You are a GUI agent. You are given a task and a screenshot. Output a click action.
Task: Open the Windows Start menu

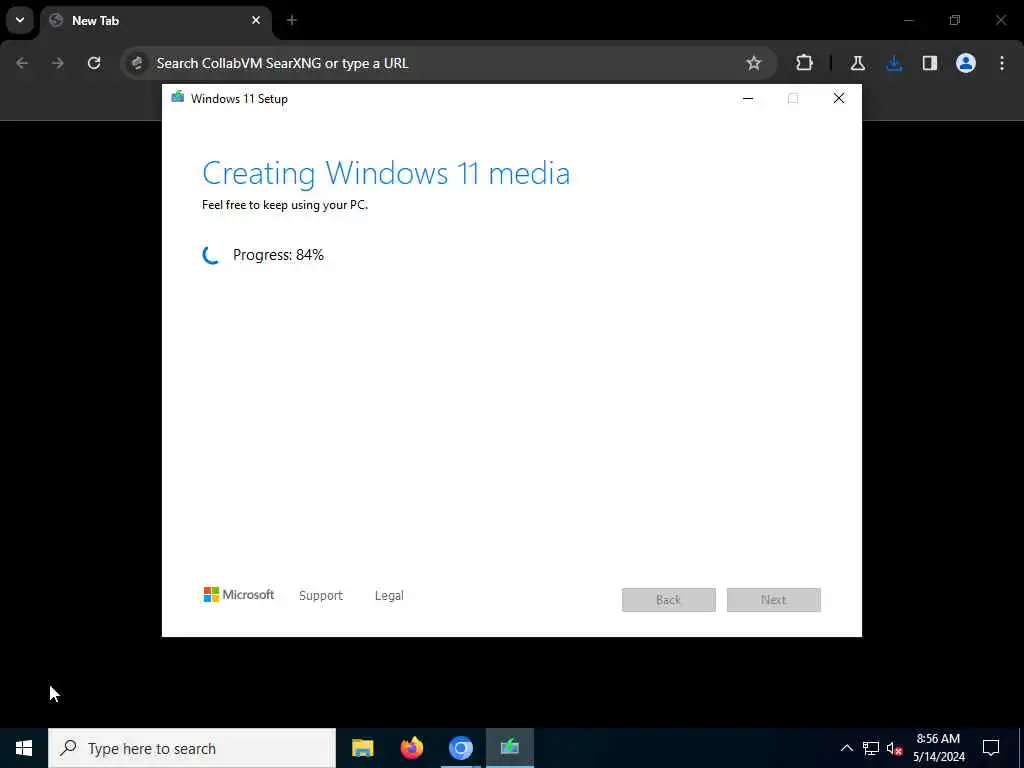(24, 748)
